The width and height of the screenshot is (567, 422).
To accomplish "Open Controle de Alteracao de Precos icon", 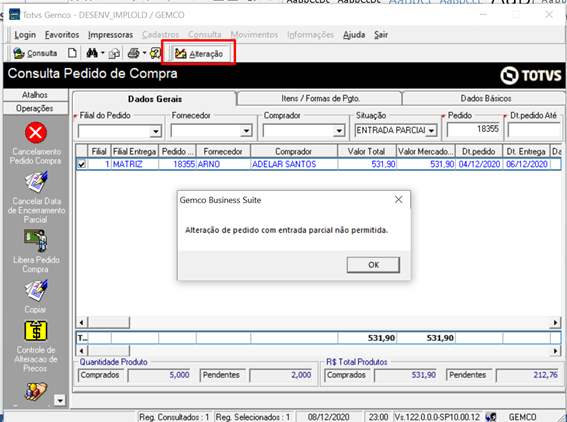I will click(36, 331).
